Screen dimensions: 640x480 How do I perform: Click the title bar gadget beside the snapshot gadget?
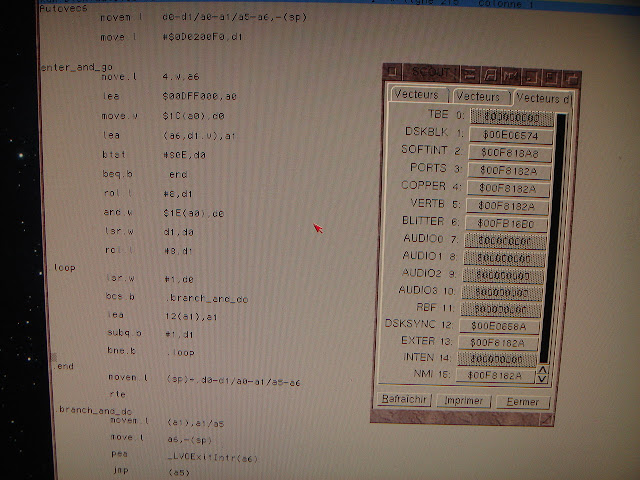pos(511,76)
